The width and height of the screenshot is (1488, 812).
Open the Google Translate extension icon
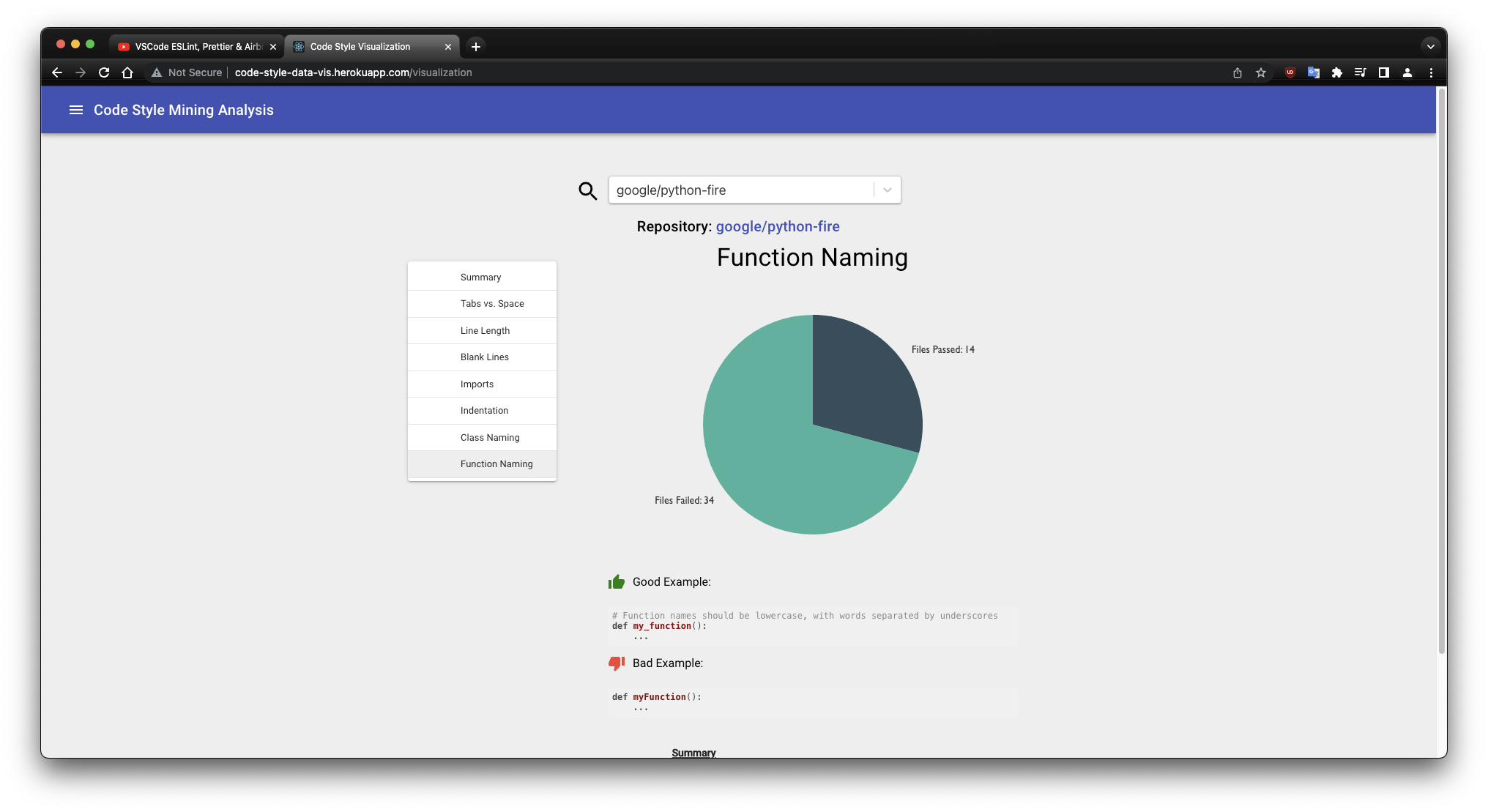(x=1313, y=72)
